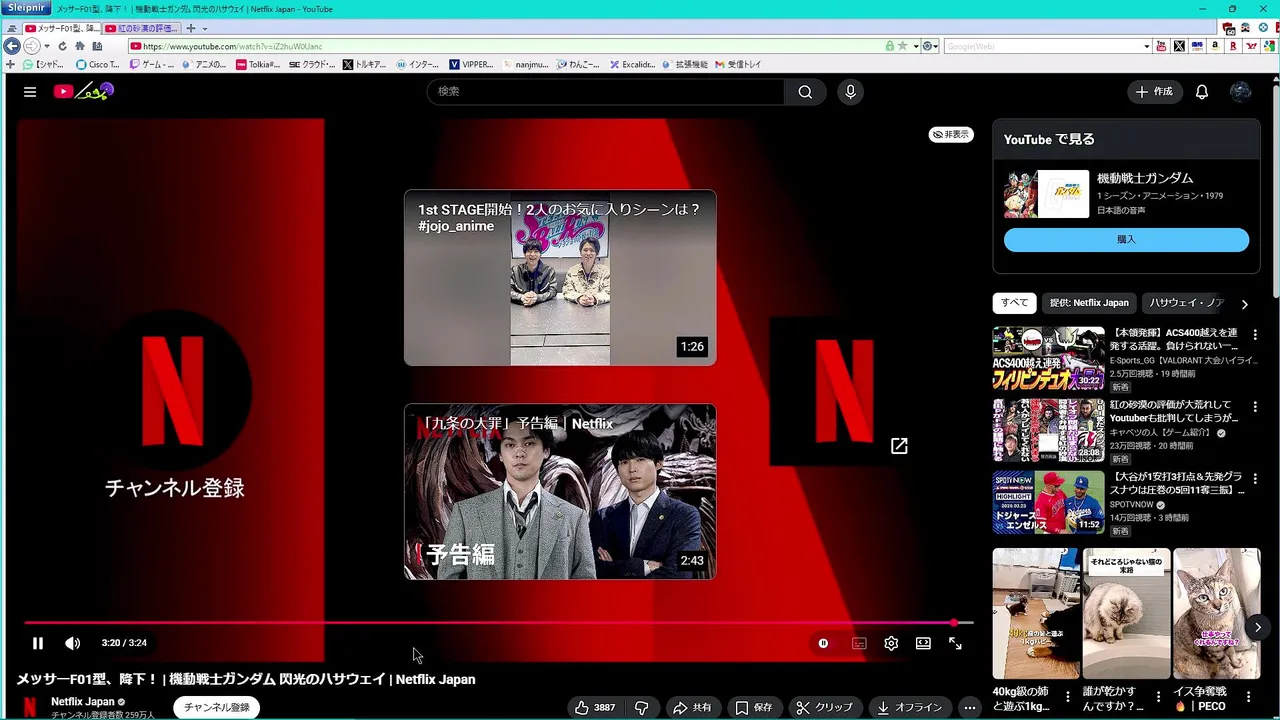This screenshot has width=1280, height=720.
Task: Reload page with browser refresh icon
Action: [62, 46]
